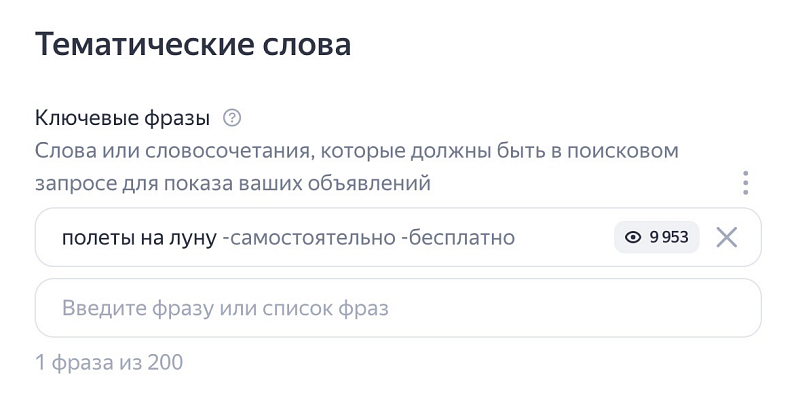Click the eye icon in impressions badge
Screen dimensions: 805x400
point(632,238)
